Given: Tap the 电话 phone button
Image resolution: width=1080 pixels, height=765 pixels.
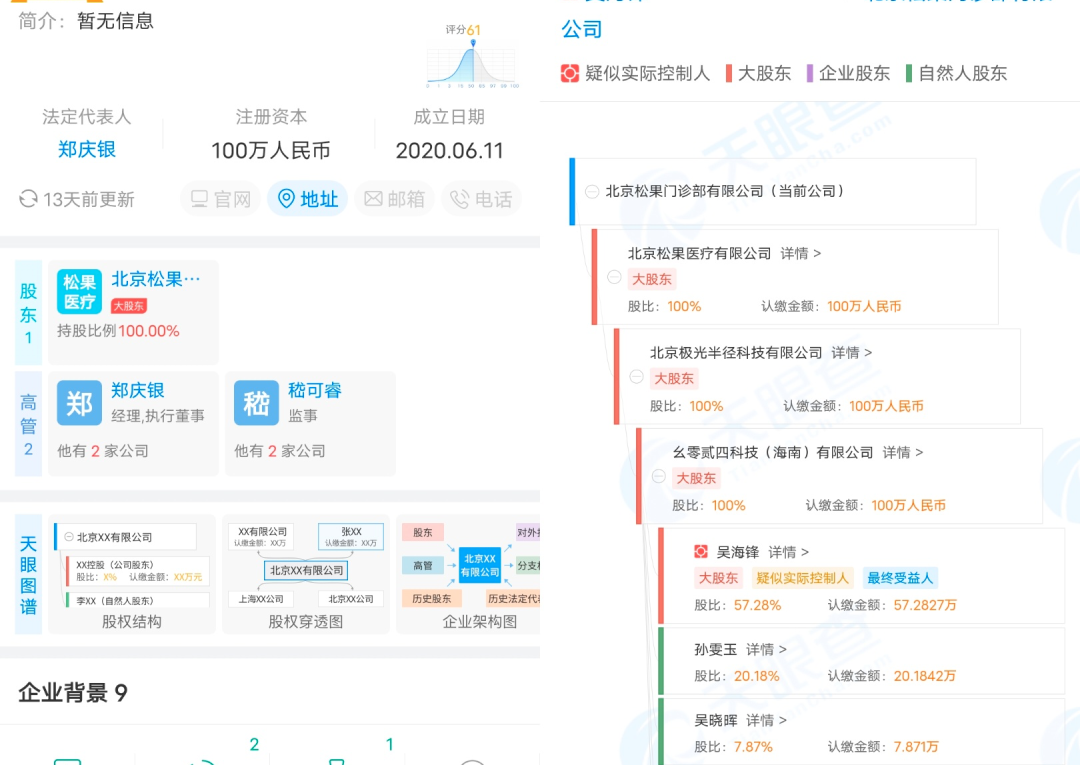Looking at the screenshot, I should [x=481, y=199].
